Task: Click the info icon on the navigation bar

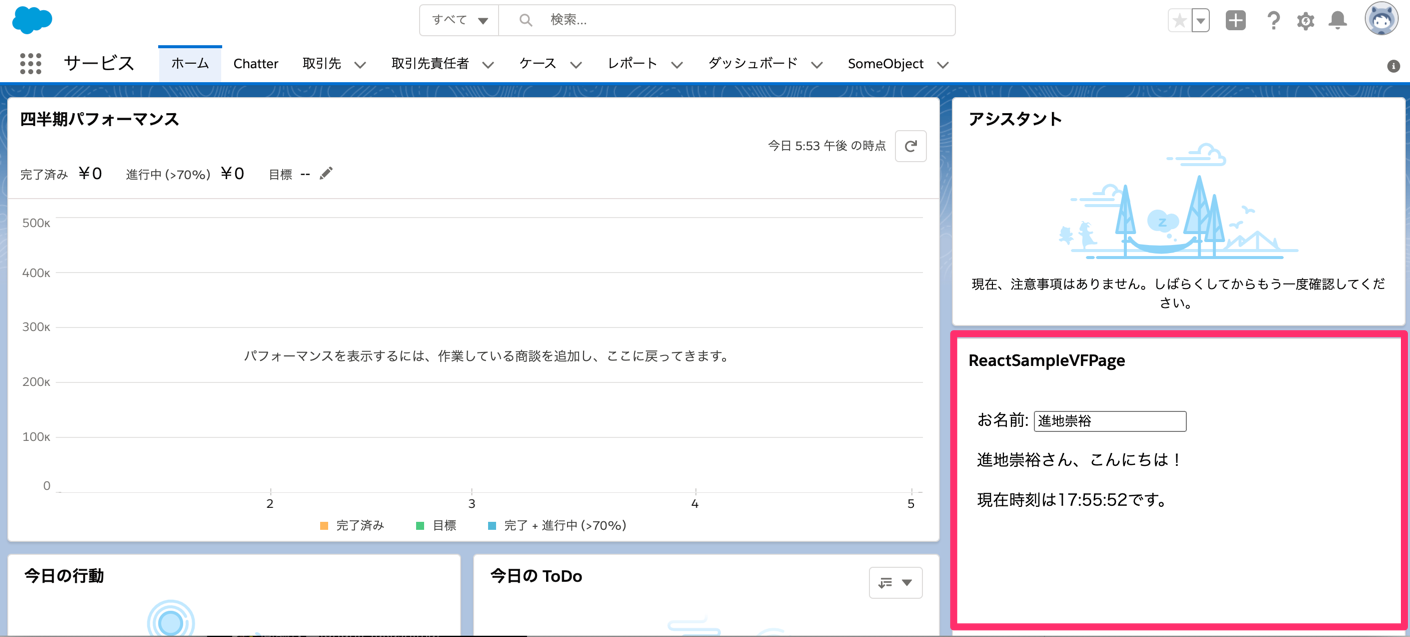Action: 1394,63
